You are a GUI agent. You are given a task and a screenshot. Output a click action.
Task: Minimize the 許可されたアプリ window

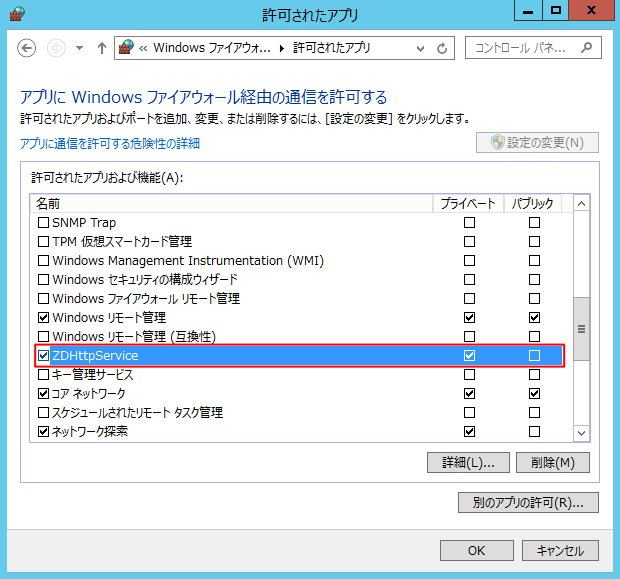point(528,11)
